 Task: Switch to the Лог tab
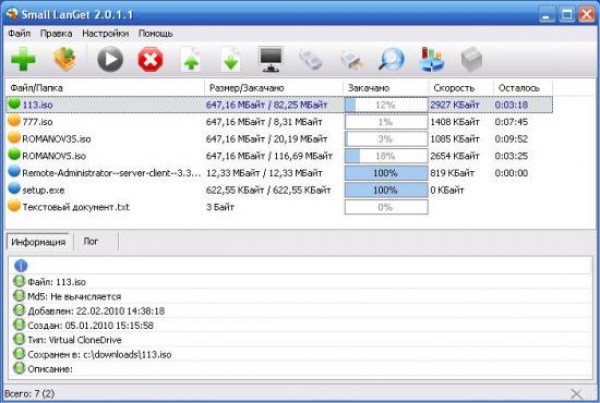(x=91, y=241)
